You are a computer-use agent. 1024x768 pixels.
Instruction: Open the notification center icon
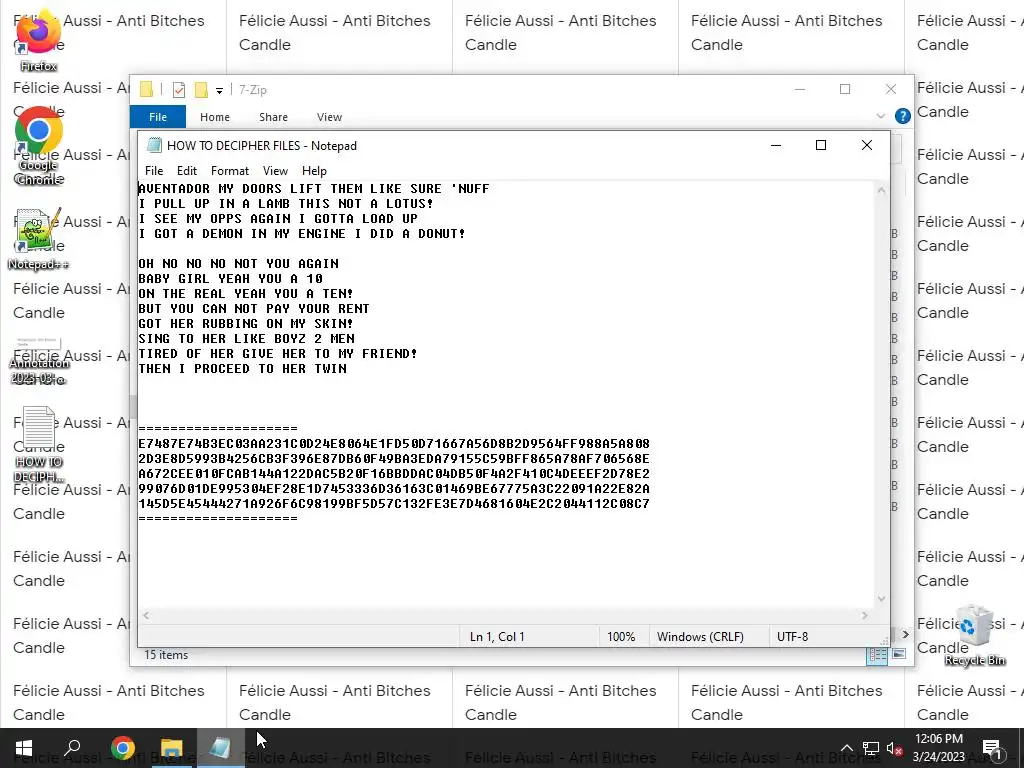pos(992,748)
